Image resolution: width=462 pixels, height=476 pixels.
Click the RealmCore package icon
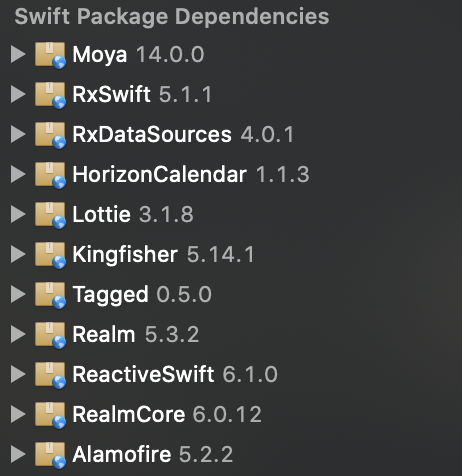[50, 415]
